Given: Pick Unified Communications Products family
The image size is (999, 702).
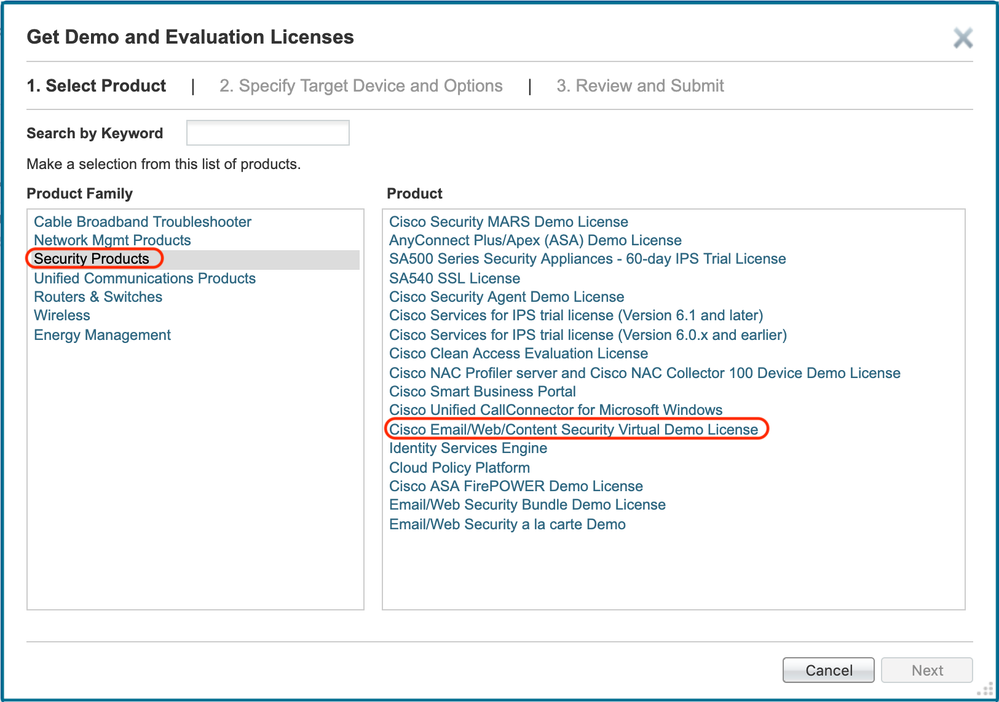Looking at the screenshot, I should point(145,278).
